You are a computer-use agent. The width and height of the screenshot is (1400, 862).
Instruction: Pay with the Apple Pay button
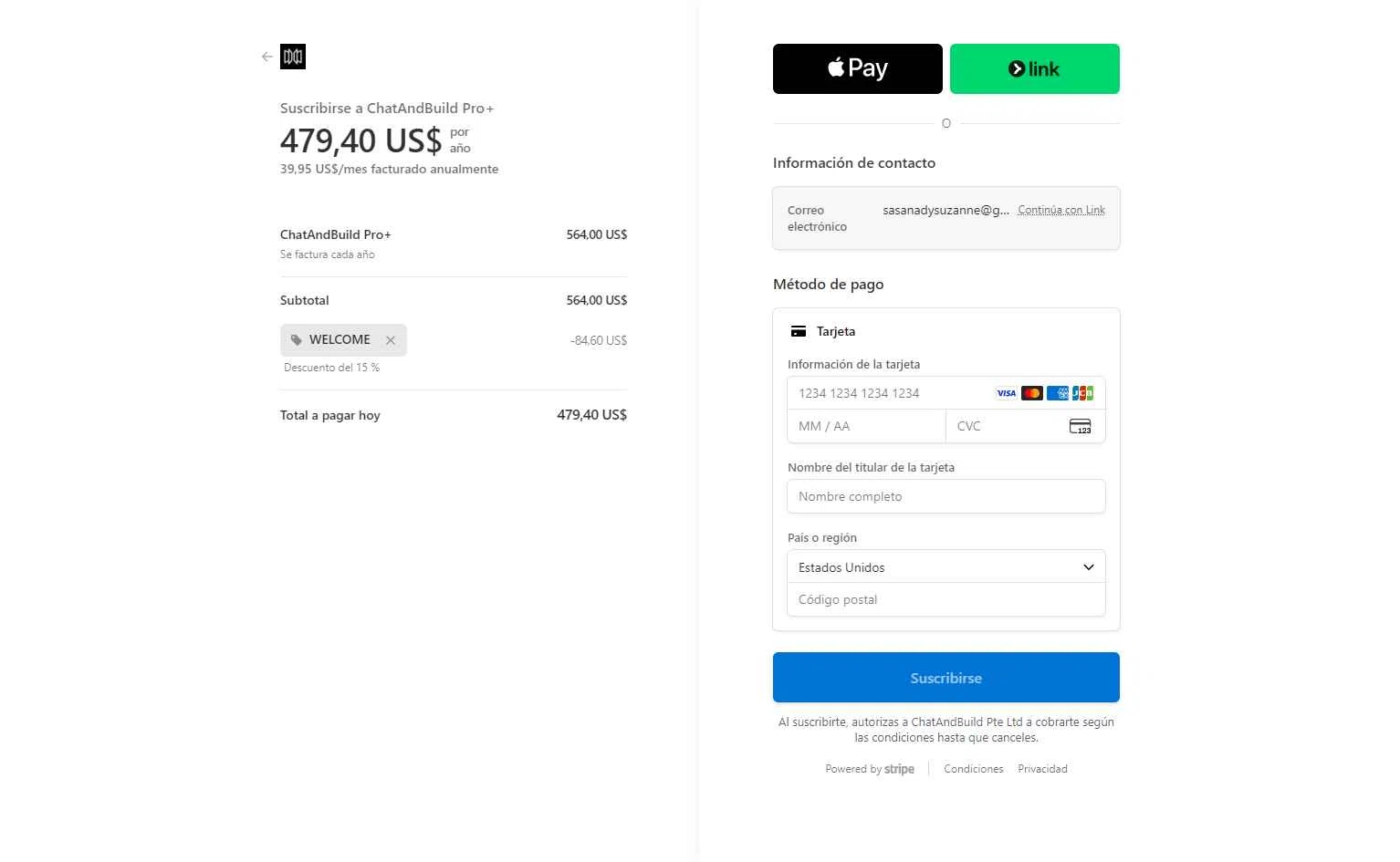coord(858,68)
